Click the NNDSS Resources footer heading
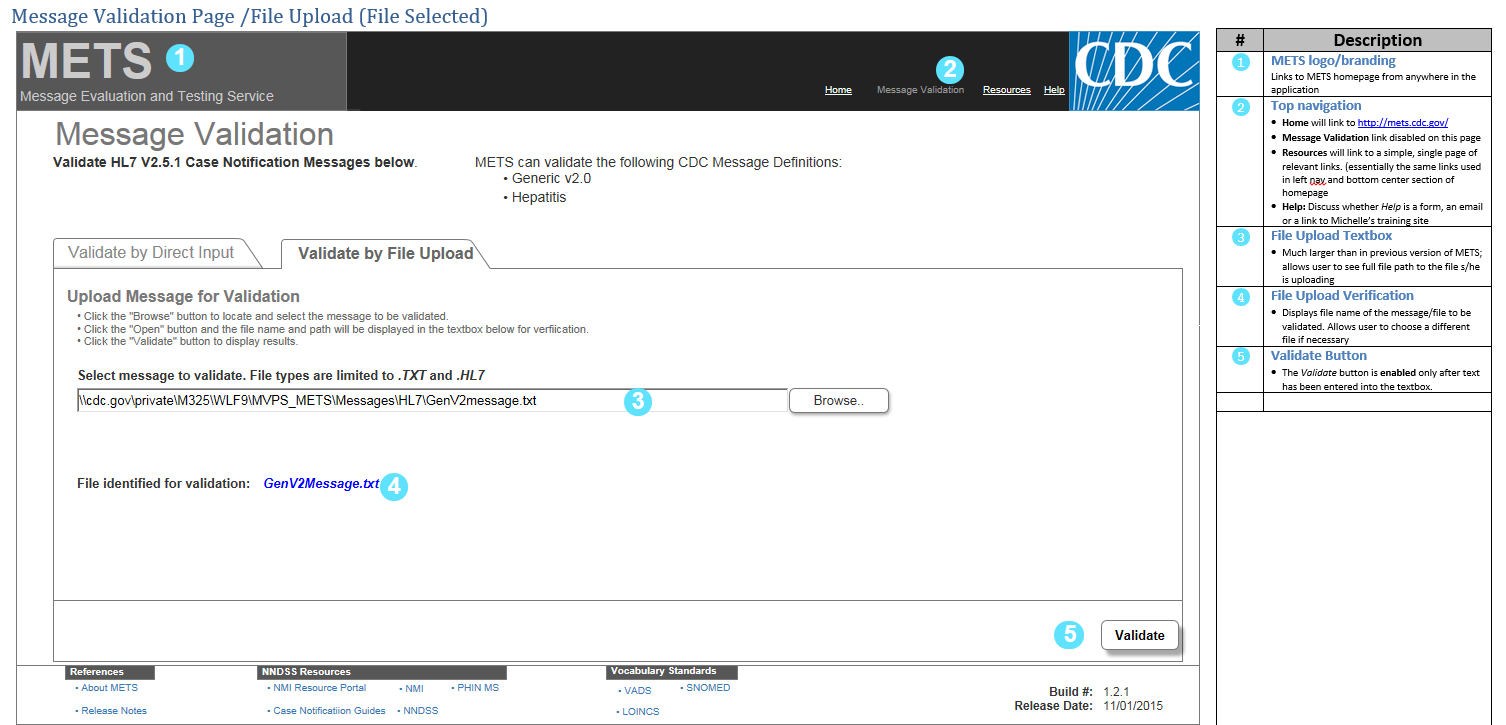This screenshot has height=725, width=1506. tap(382, 672)
